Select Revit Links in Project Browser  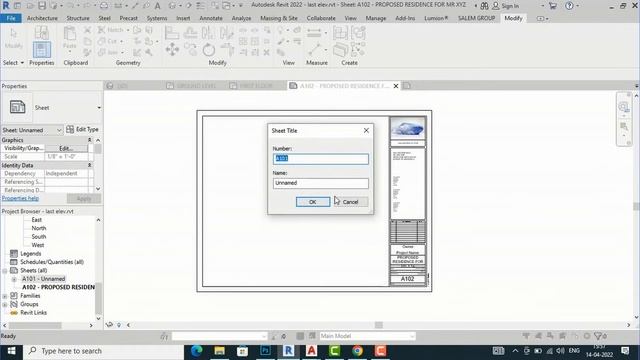click(x=33, y=313)
